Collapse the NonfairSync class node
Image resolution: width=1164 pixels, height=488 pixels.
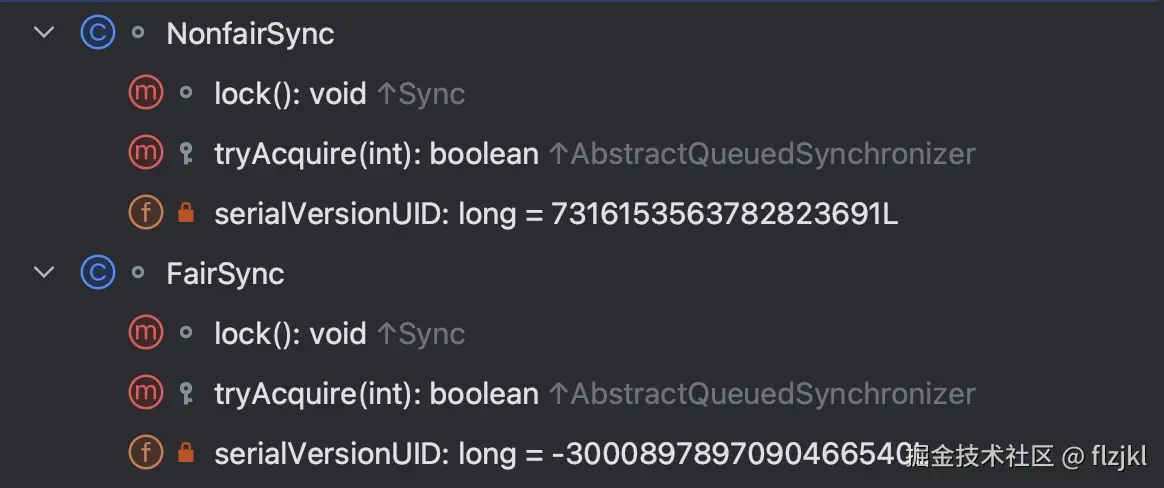coord(44,33)
